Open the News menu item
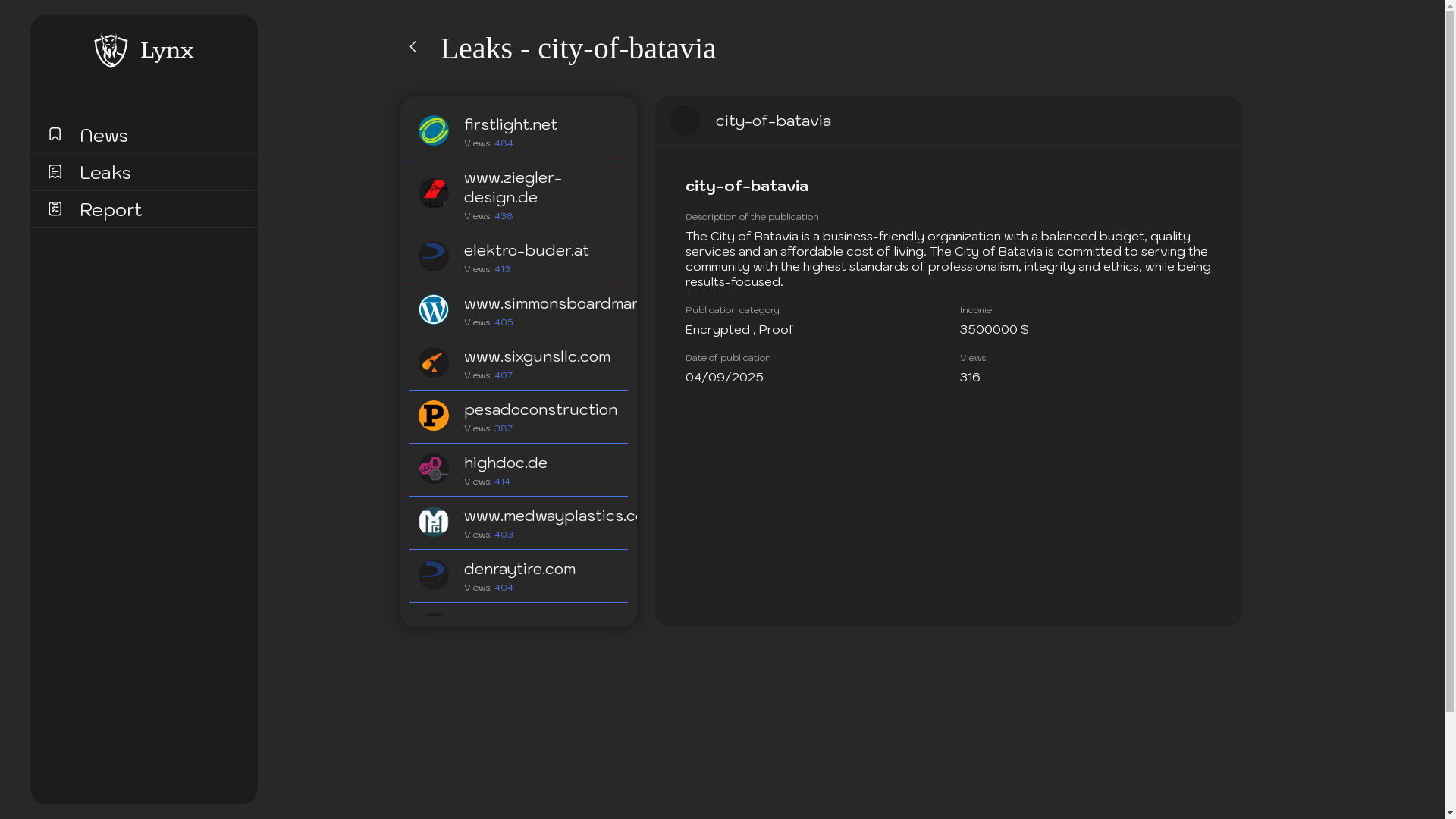The width and height of the screenshot is (1456, 819). pos(104,135)
